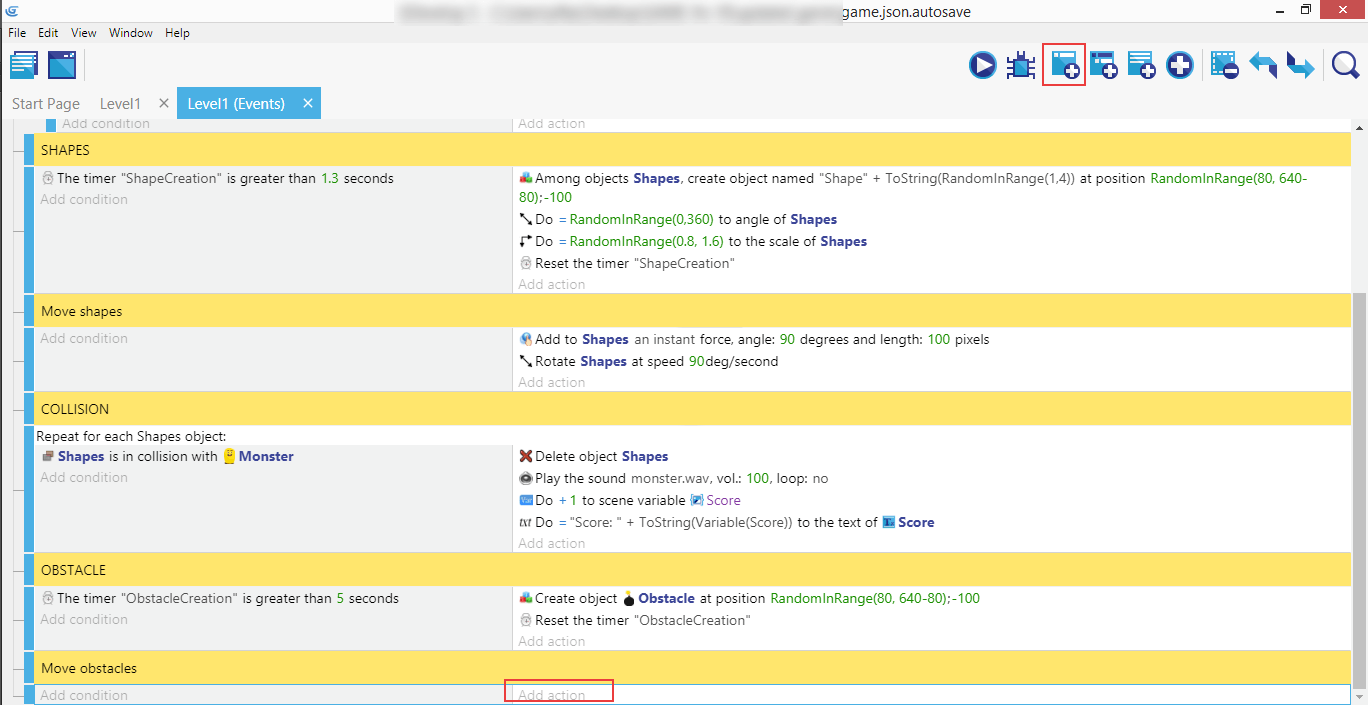Delete selected event using toolbar icon
Screen dimensions: 1368x705
pos(1224,66)
